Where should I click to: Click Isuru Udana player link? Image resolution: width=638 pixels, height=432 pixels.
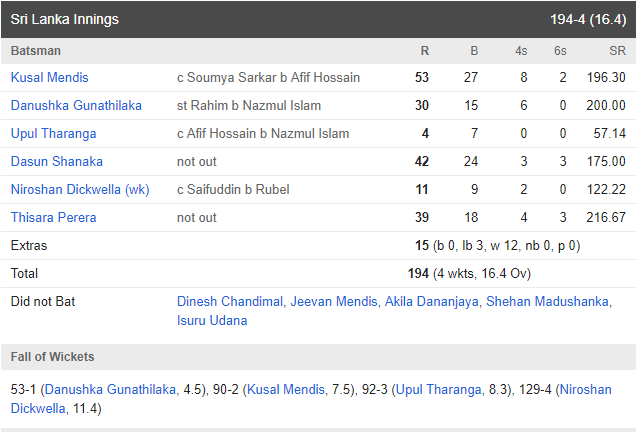pos(212,321)
